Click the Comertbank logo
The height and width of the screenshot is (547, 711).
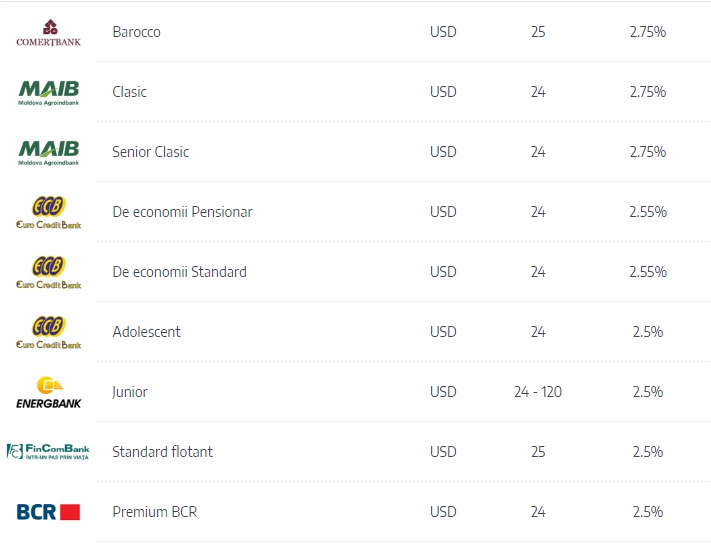point(49,33)
